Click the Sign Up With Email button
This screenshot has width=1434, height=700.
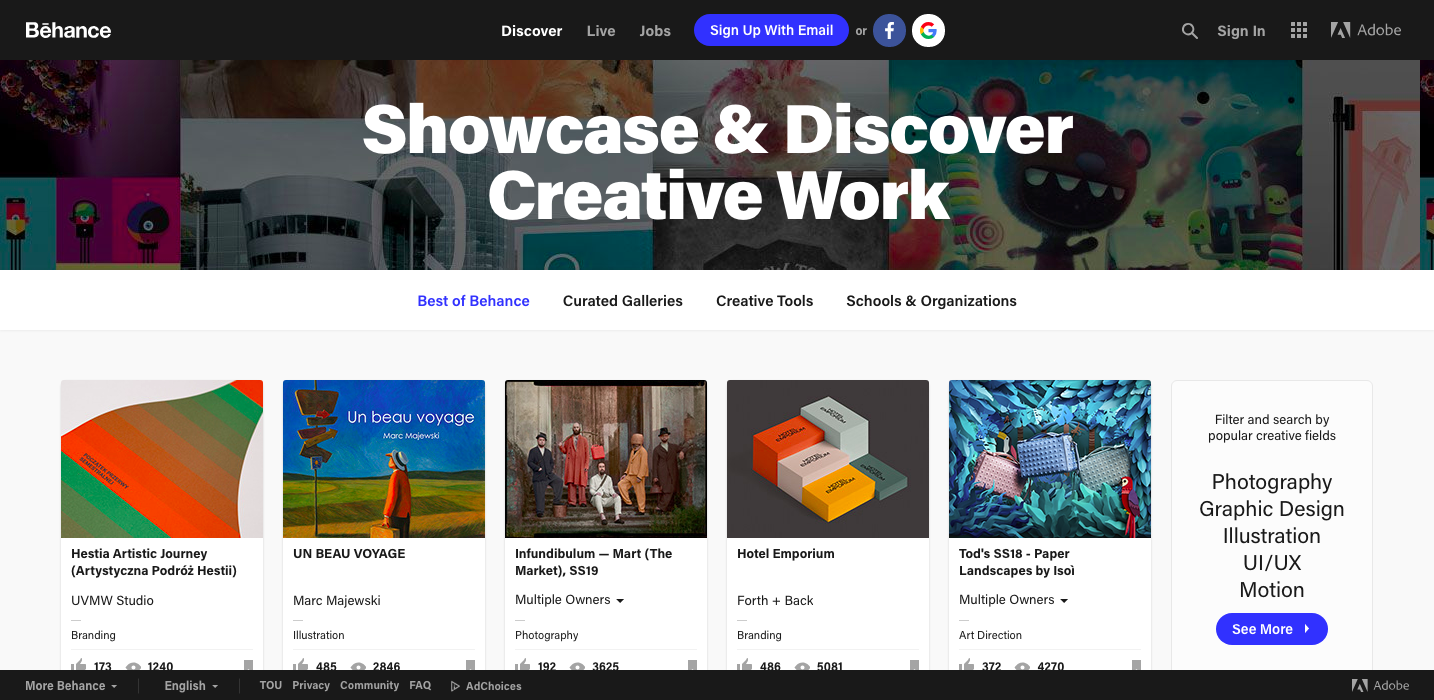[x=771, y=30]
